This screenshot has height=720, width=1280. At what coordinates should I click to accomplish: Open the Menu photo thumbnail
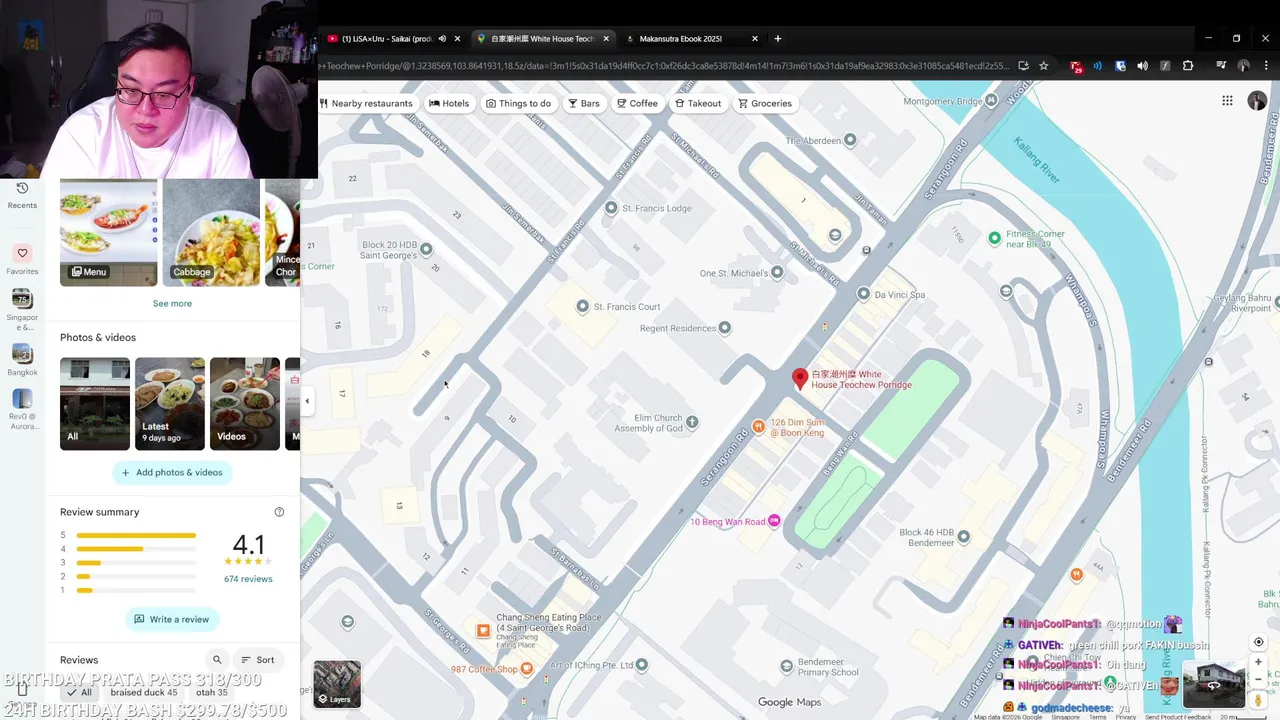108,233
